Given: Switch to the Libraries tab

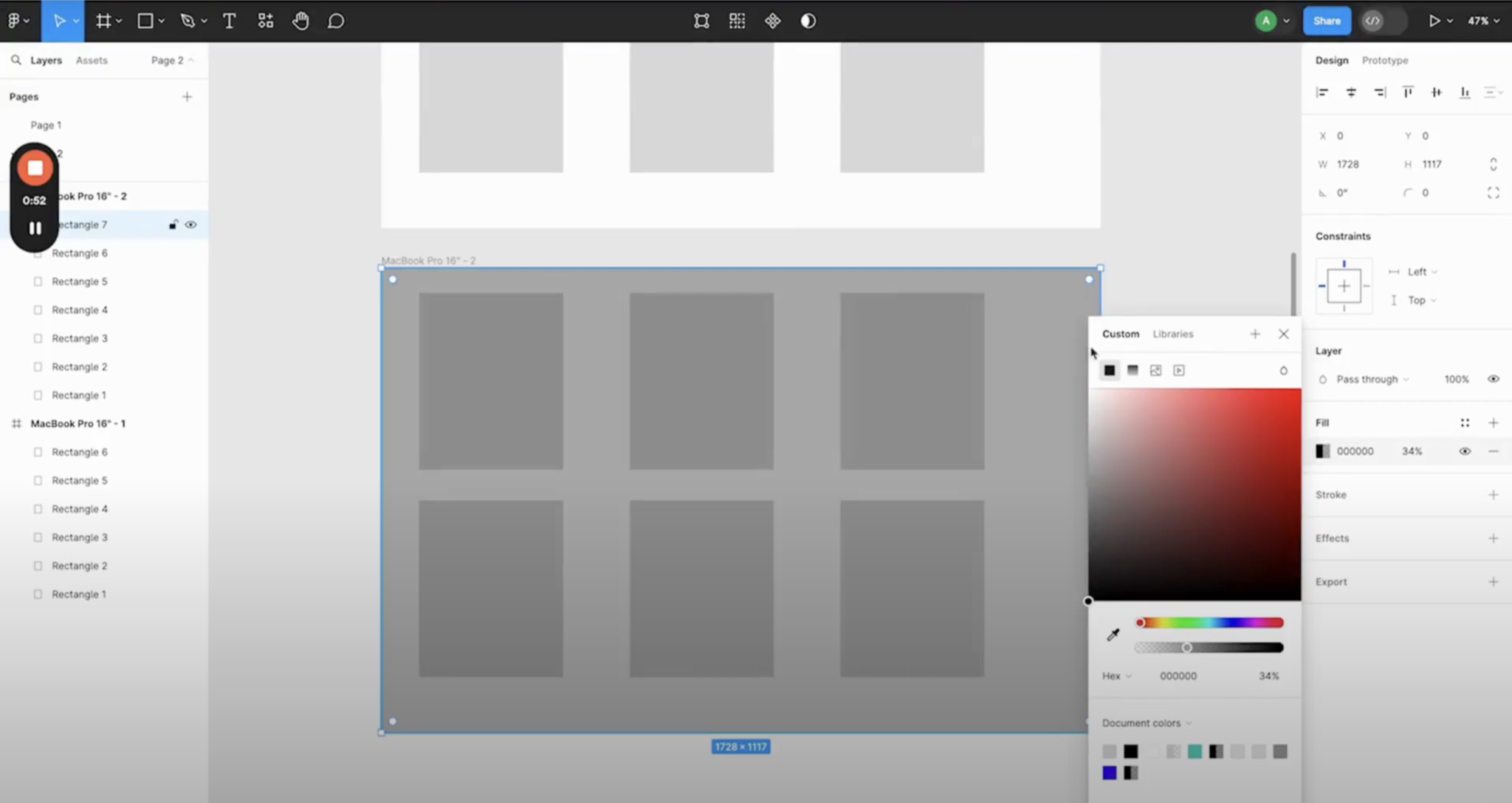Looking at the screenshot, I should pyautogui.click(x=1172, y=333).
